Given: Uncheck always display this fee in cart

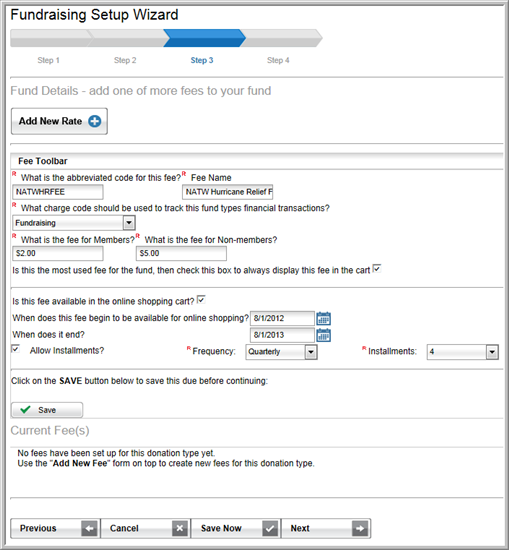Looking at the screenshot, I should 377,269.
